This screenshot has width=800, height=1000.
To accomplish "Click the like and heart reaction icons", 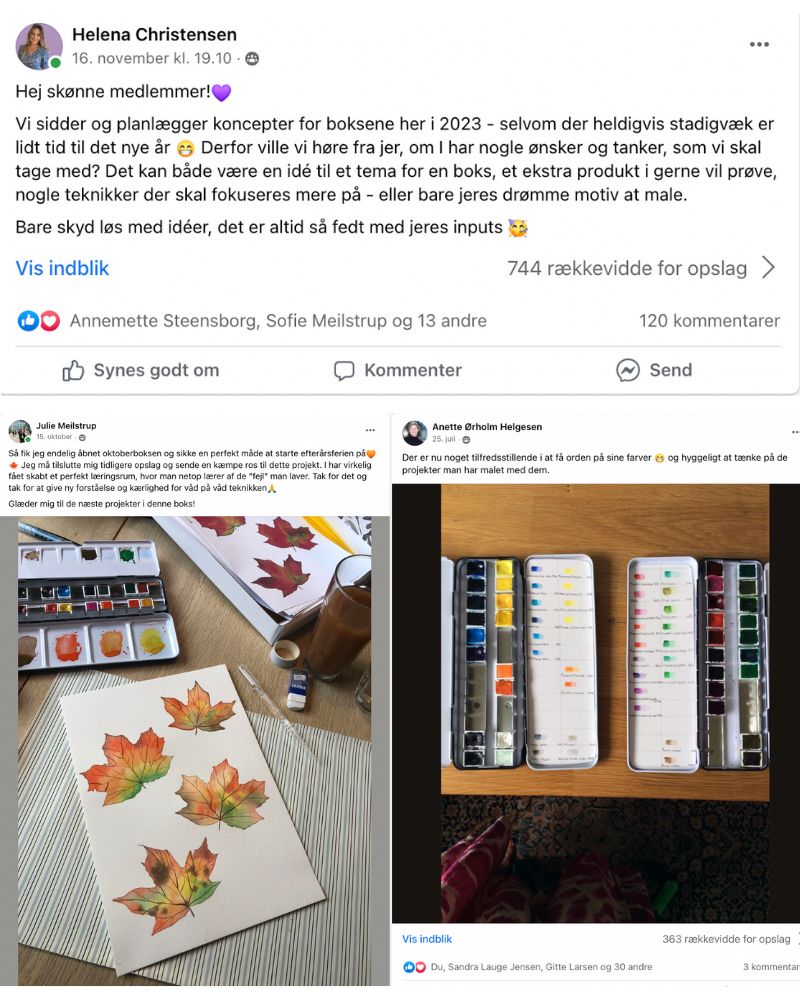I will 39,321.
